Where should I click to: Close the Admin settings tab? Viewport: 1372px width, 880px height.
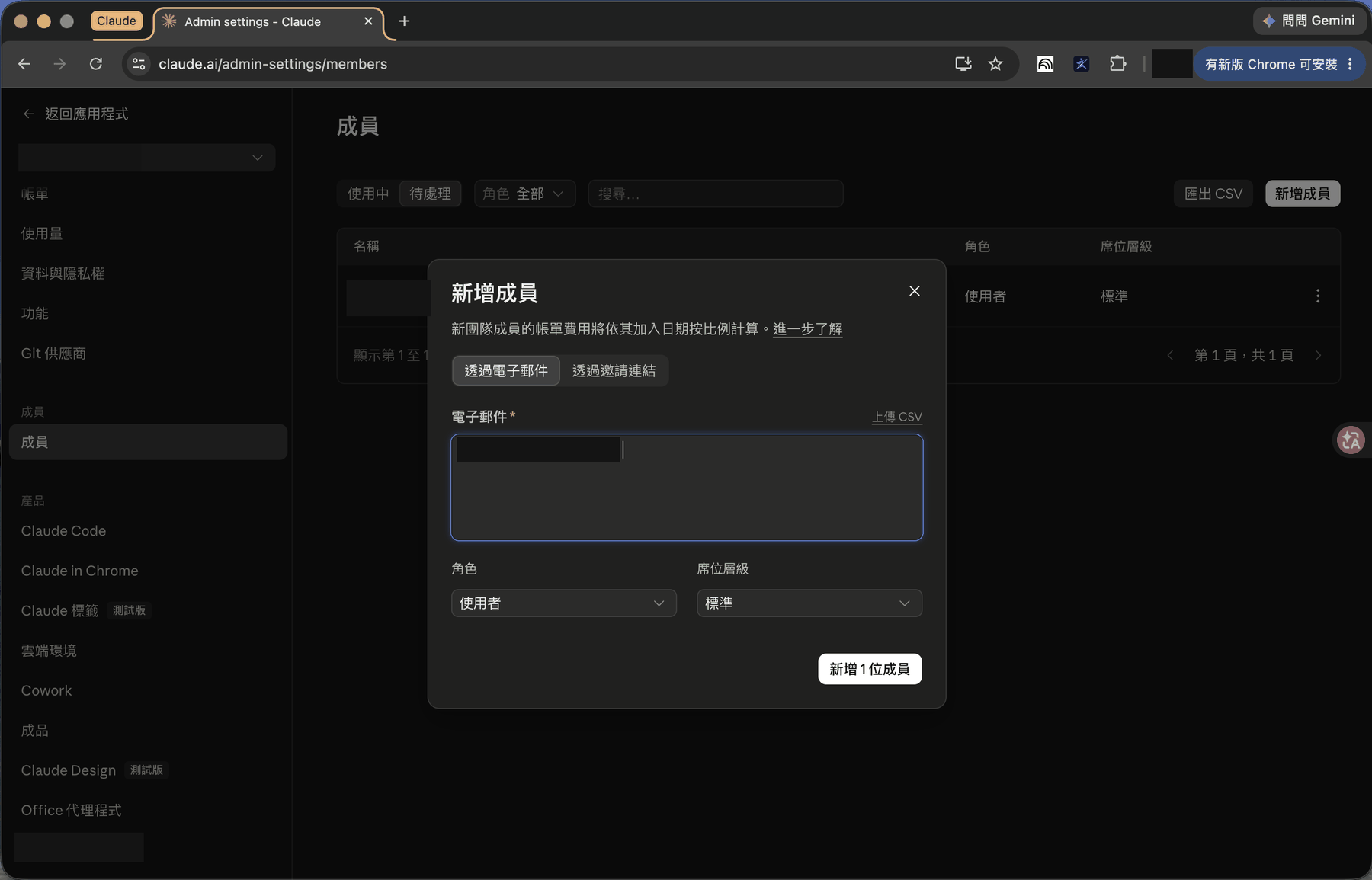click(x=368, y=21)
